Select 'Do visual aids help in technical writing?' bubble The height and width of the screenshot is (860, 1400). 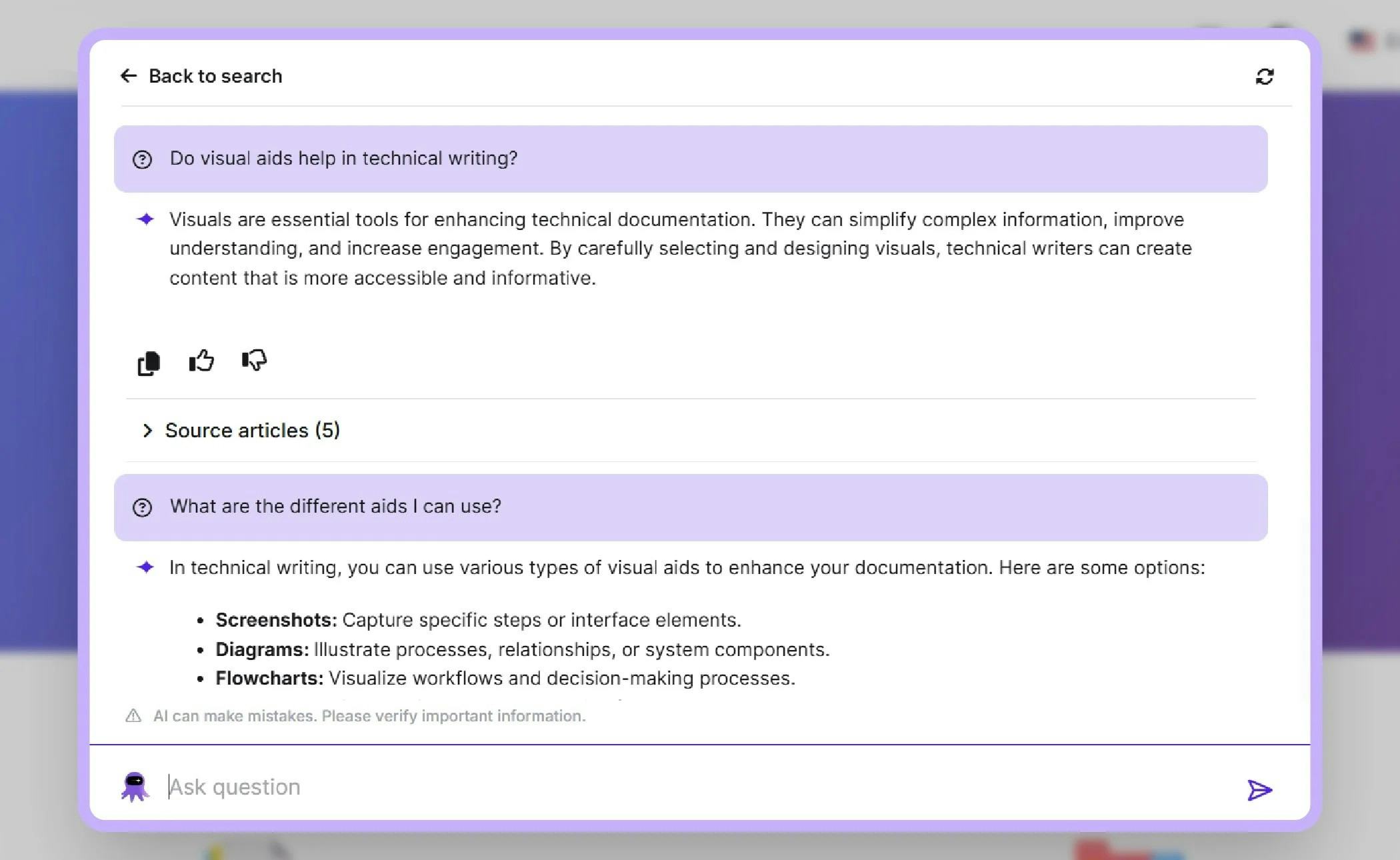tap(690, 159)
